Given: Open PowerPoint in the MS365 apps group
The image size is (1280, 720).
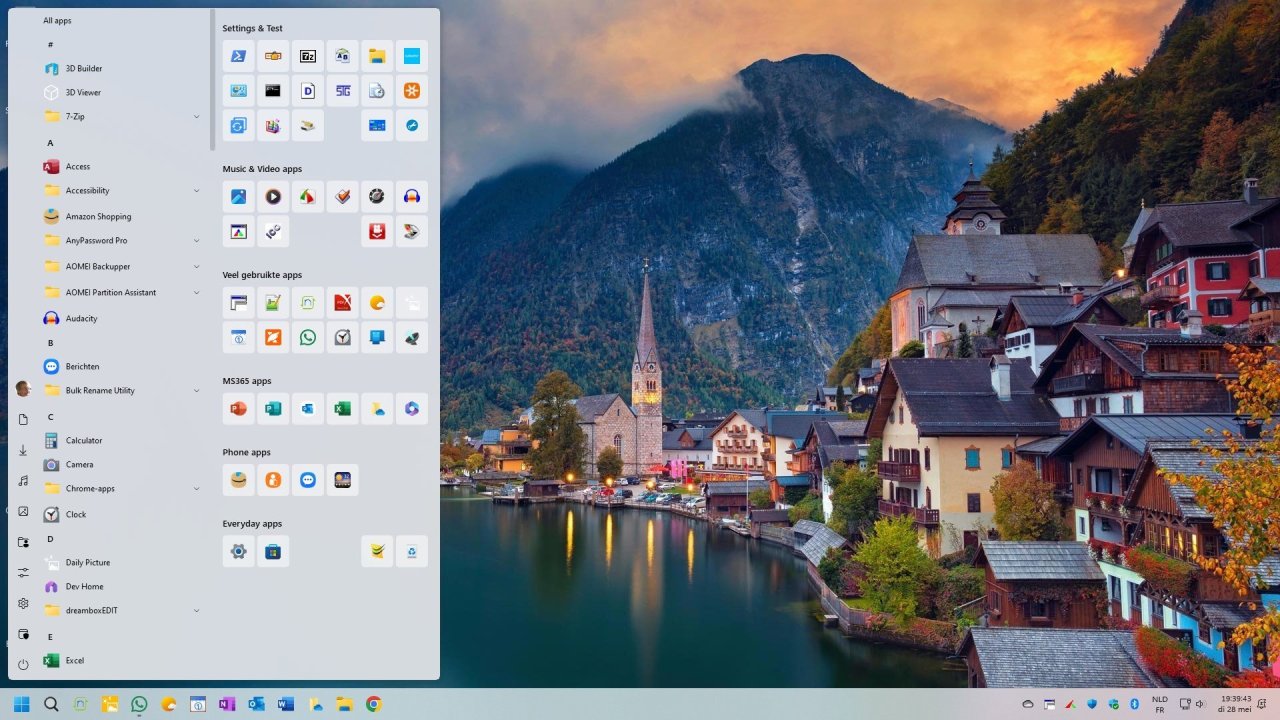Looking at the screenshot, I should 238,408.
